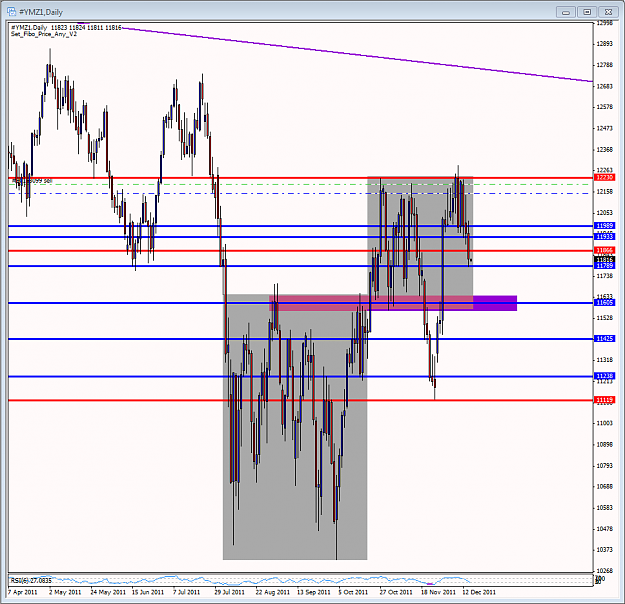Click the 7 Jul 2011 date label
Viewport: 625px width, 604px height.
(x=187, y=592)
